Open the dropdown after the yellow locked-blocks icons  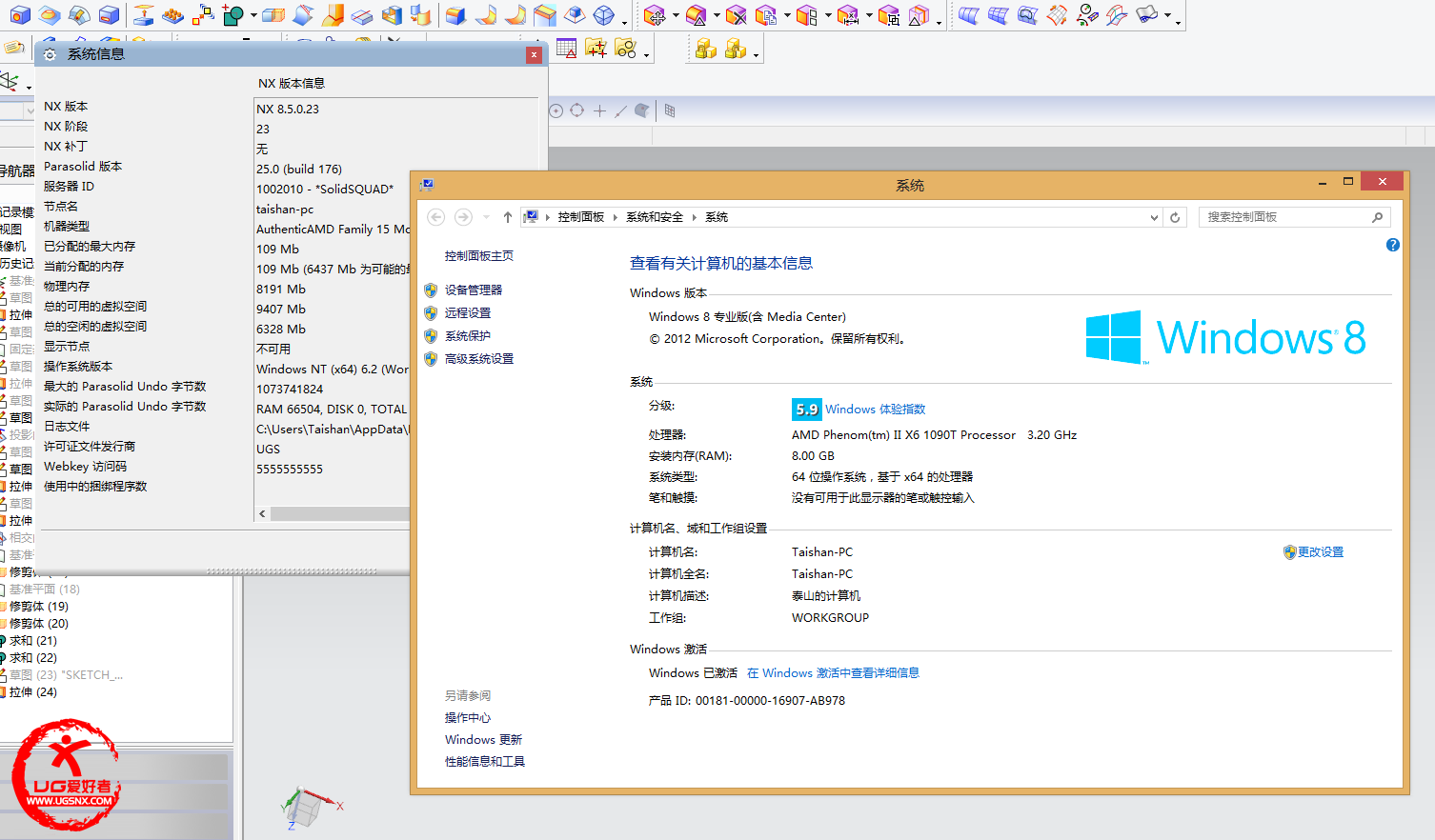[x=756, y=55]
